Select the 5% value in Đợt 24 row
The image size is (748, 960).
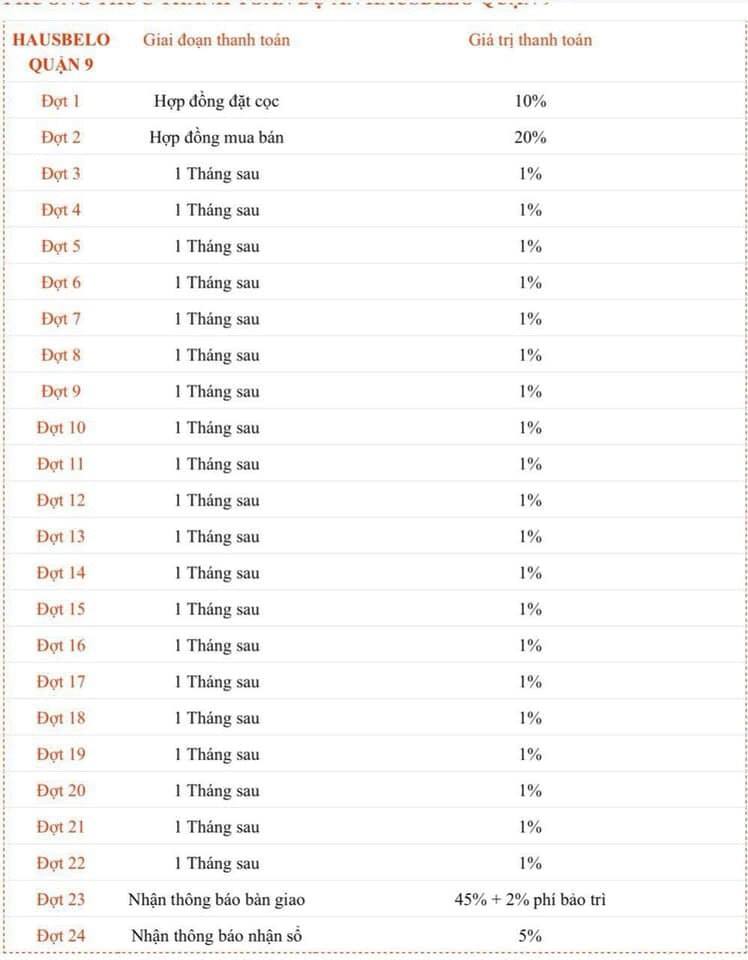[x=530, y=936]
